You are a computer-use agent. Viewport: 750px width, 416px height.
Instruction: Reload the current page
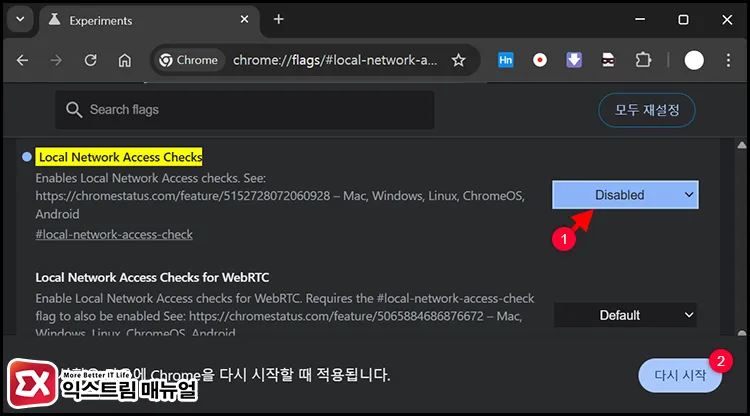pyautogui.click(x=91, y=60)
